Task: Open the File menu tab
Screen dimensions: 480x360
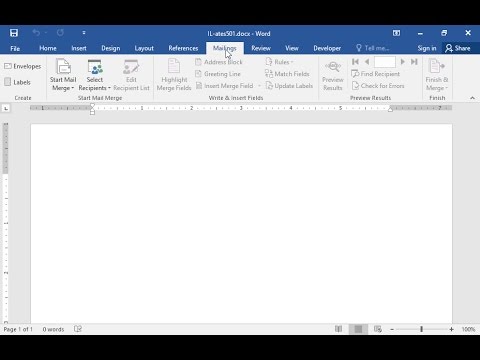Action: pos(15,48)
